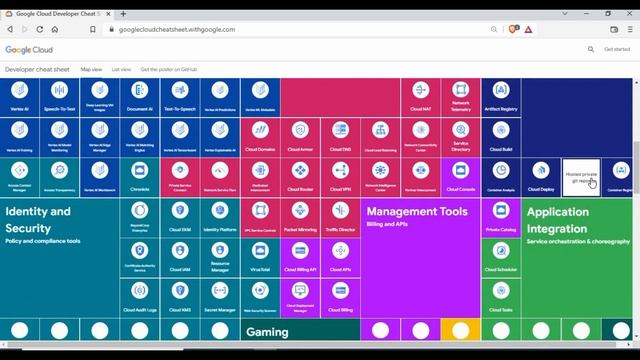This screenshot has width=640, height=360.
Task: Click the Google Cloud logo
Action: [x=29, y=50]
